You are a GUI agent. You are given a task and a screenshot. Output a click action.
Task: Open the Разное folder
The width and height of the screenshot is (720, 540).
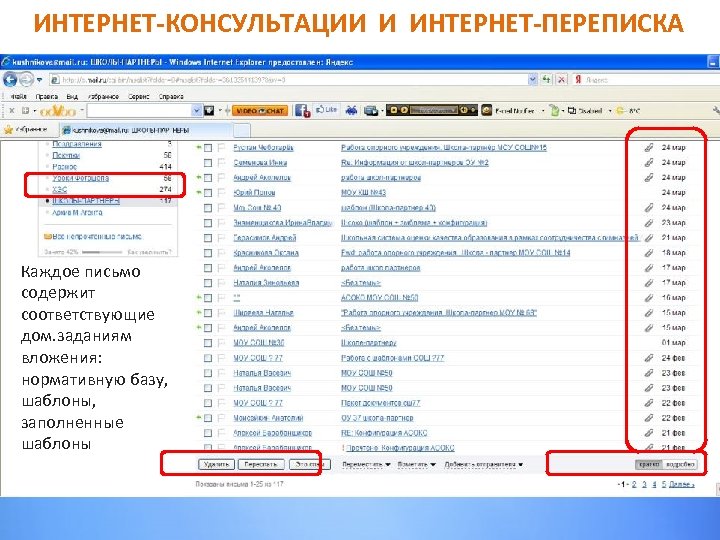pos(64,167)
